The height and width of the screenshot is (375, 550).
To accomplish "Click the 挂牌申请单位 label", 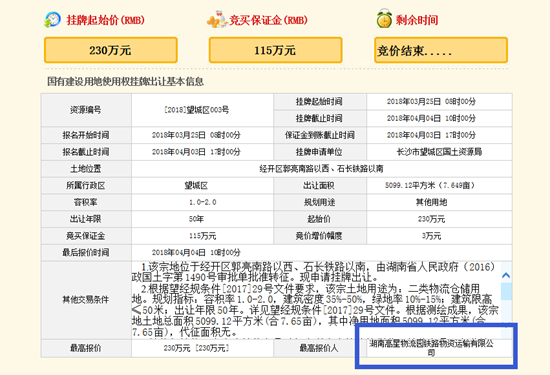I will pos(319,152).
